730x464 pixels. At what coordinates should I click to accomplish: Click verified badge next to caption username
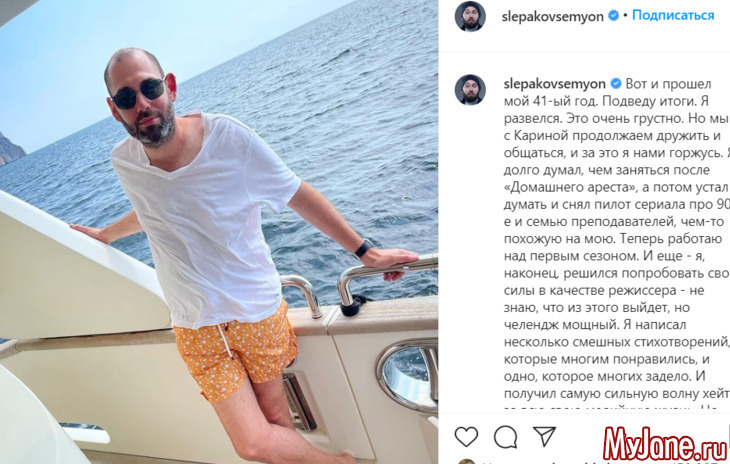(615, 84)
